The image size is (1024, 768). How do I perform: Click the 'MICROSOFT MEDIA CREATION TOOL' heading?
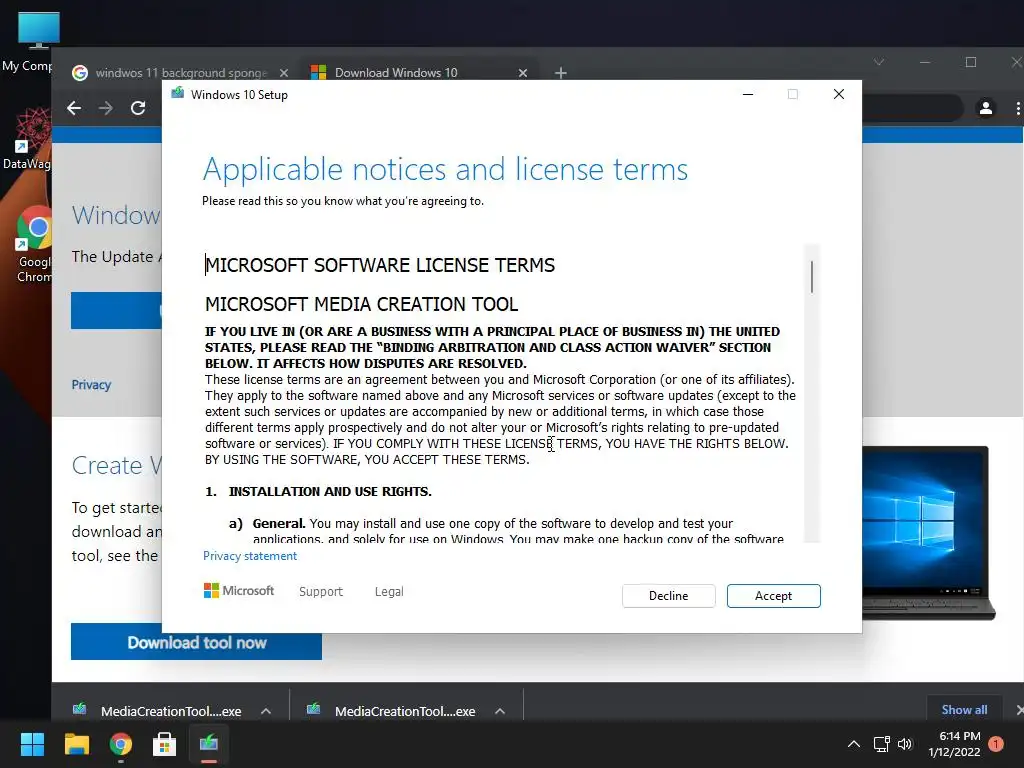coord(362,304)
